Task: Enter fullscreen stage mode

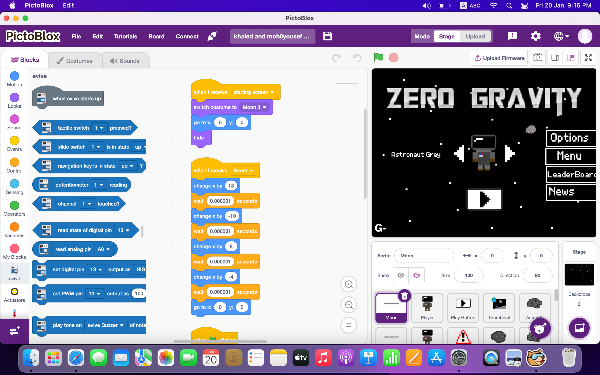Action: point(589,58)
